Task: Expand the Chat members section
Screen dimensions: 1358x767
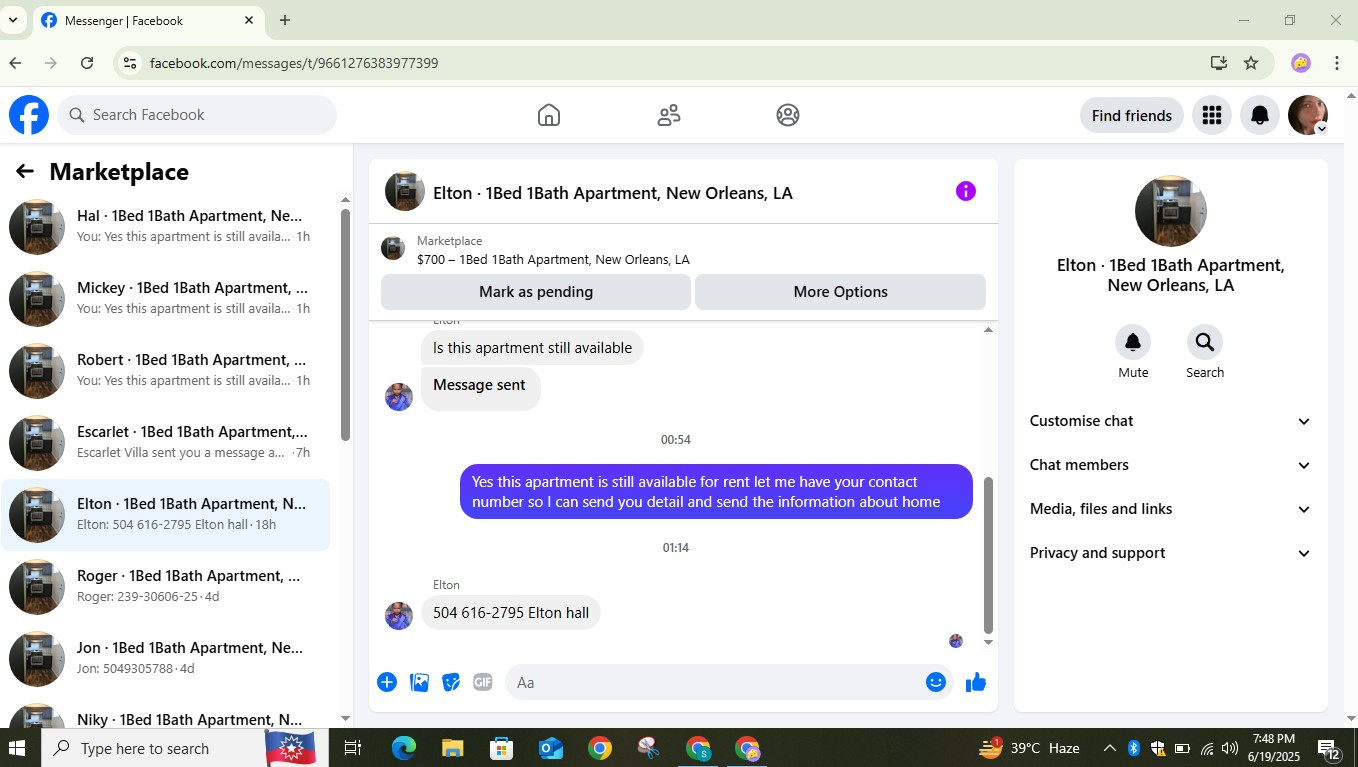Action: [x=1171, y=465]
